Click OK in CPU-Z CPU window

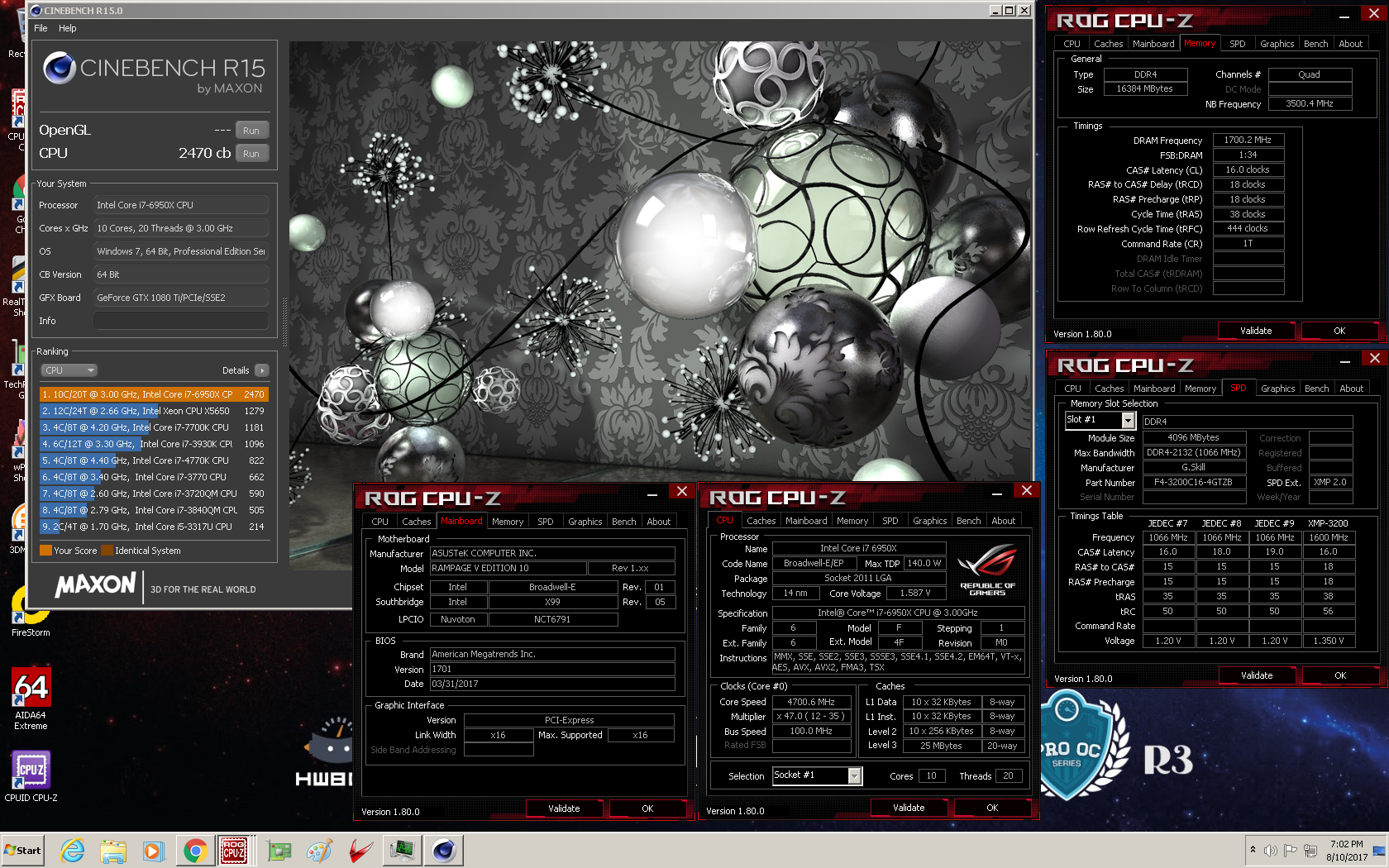(992, 808)
